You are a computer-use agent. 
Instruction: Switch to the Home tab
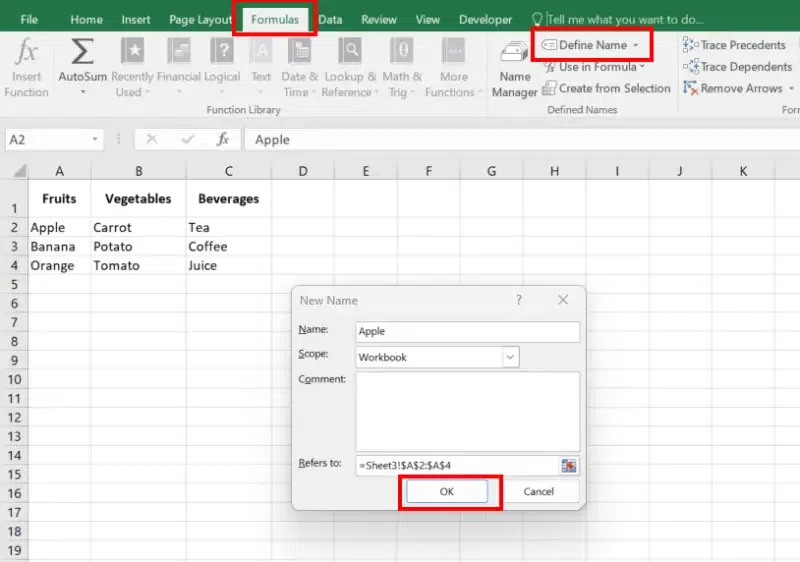pos(86,19)
